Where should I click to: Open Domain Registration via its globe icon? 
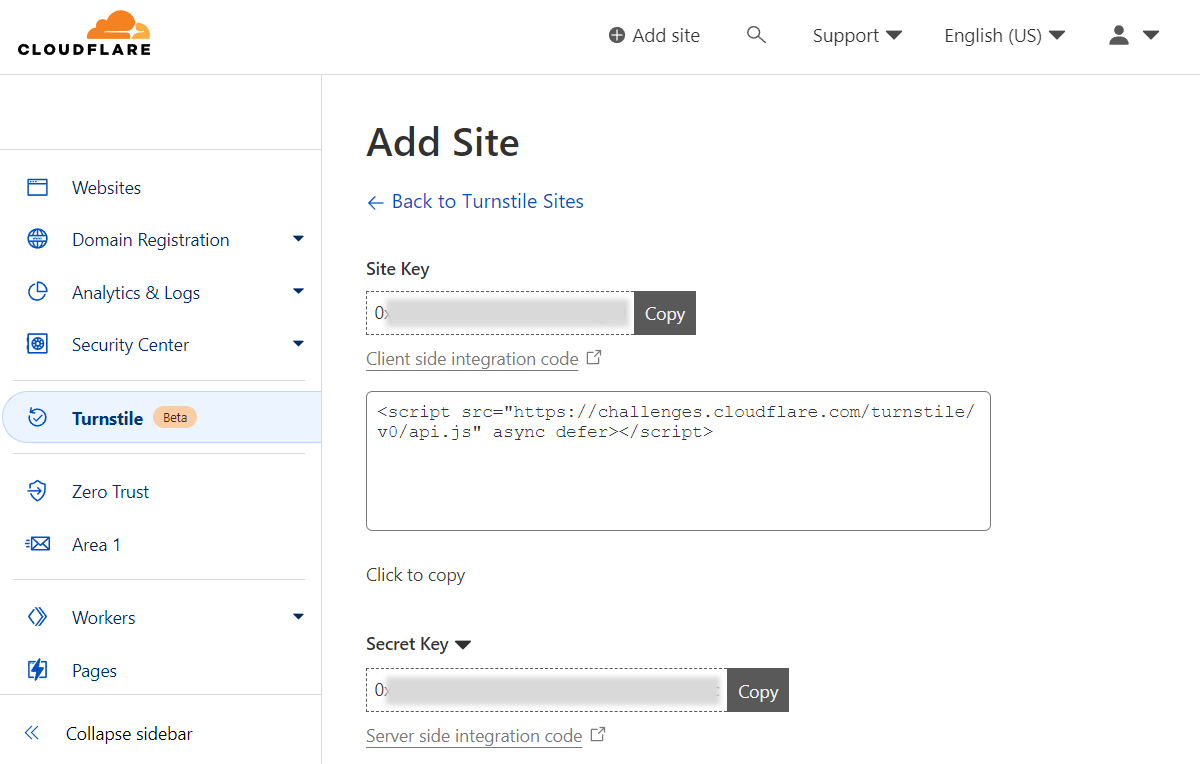pyautogui.click(x=36, y=239)
